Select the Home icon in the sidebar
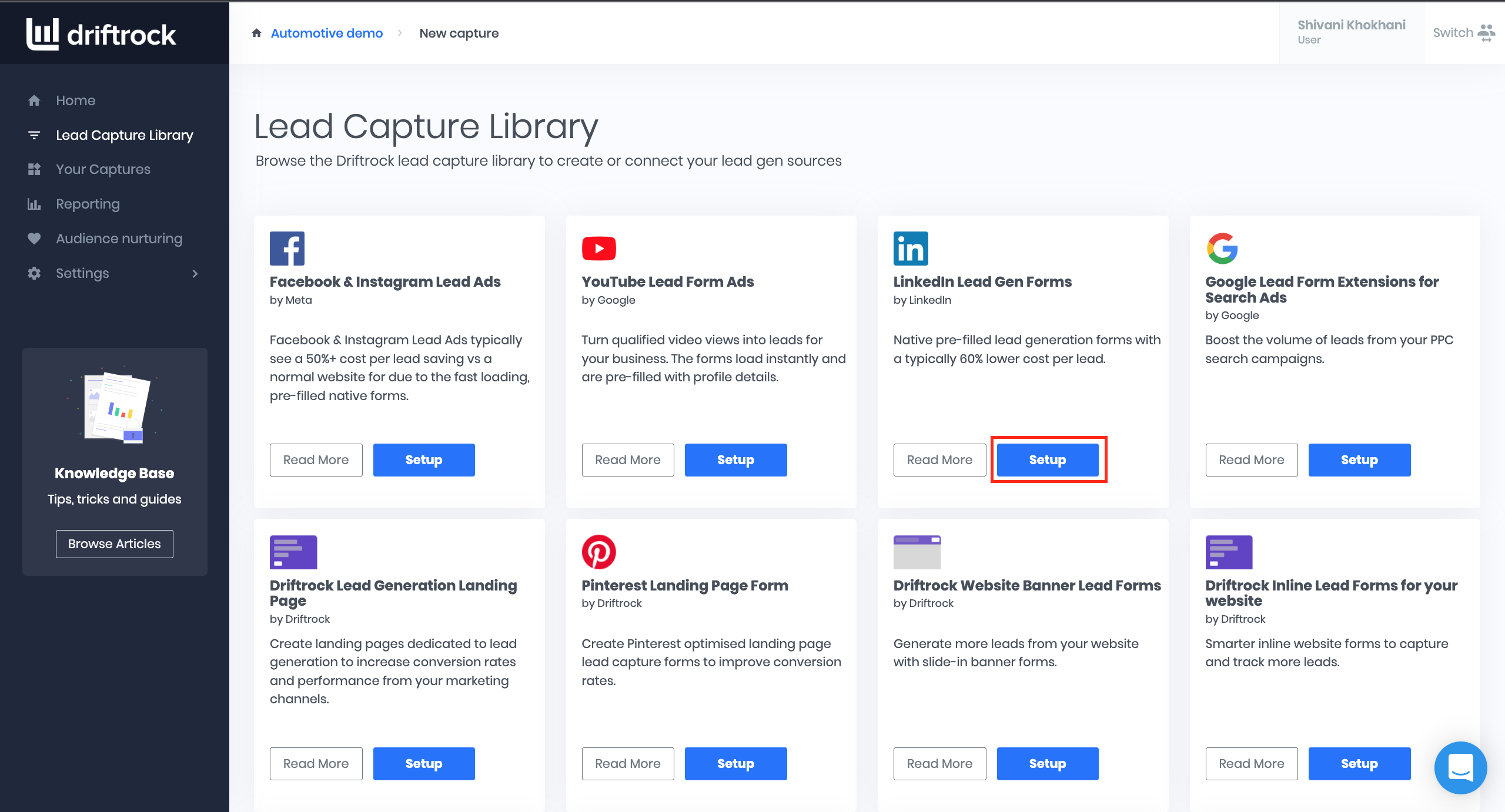Image resolution: width=1505 pixels, height=812 pixels. pyautogui.click(x=34, y=100)
